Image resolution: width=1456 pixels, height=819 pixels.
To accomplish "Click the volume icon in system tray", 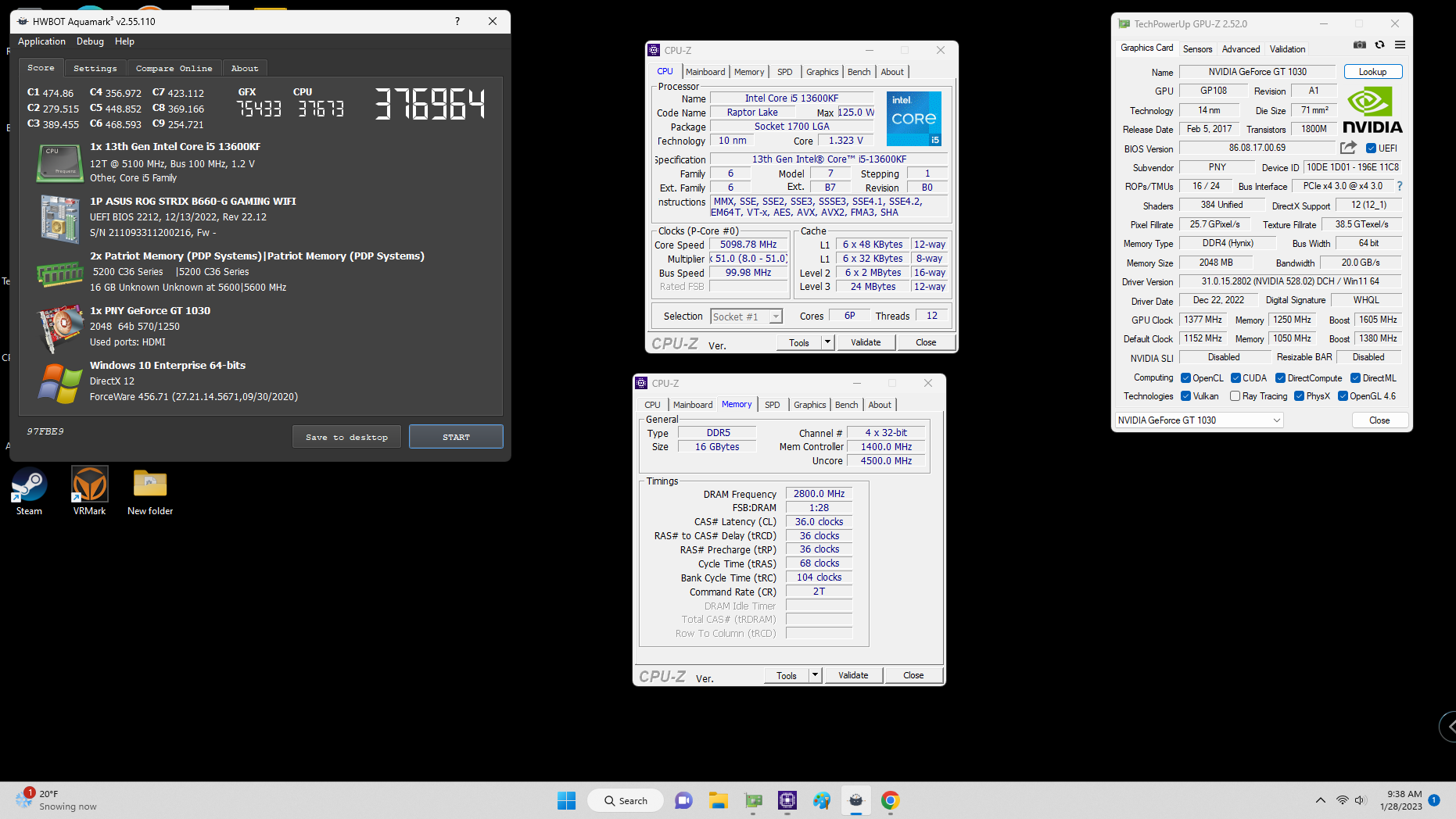I will tap(1361, 800).
